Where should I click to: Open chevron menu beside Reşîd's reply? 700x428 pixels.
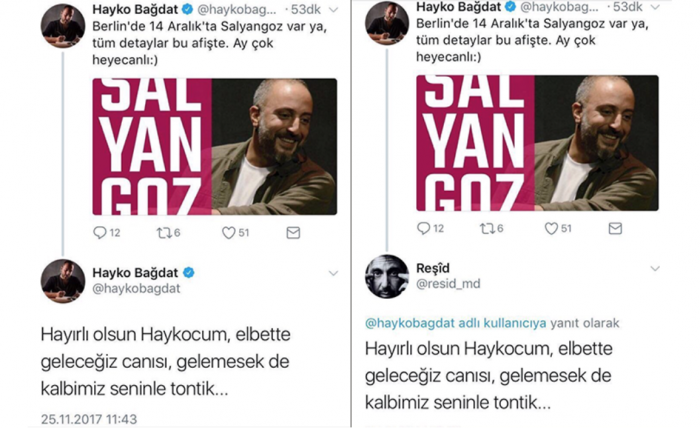(655, 269)
